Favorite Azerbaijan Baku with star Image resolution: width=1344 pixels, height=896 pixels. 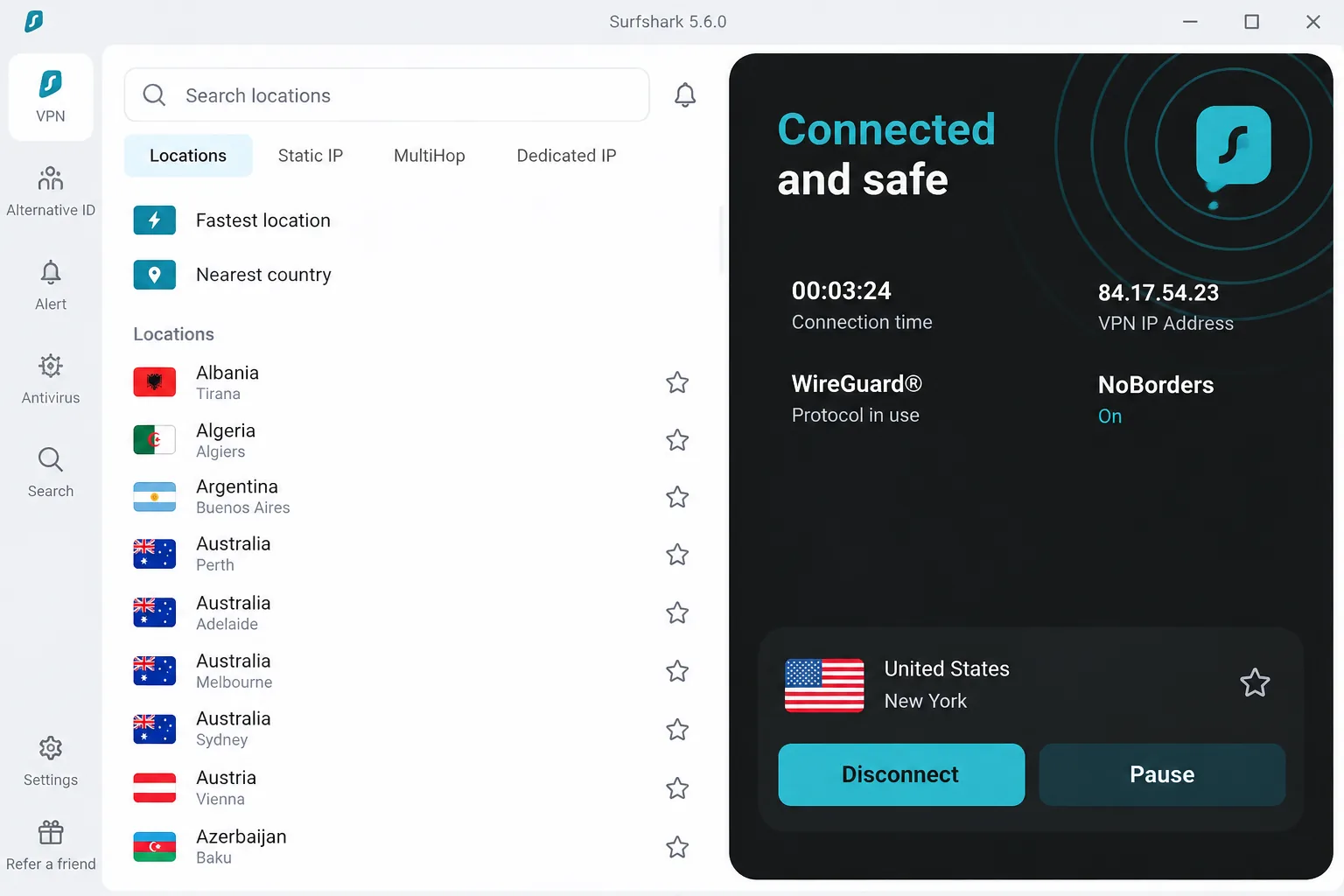[x=677, y=847]
